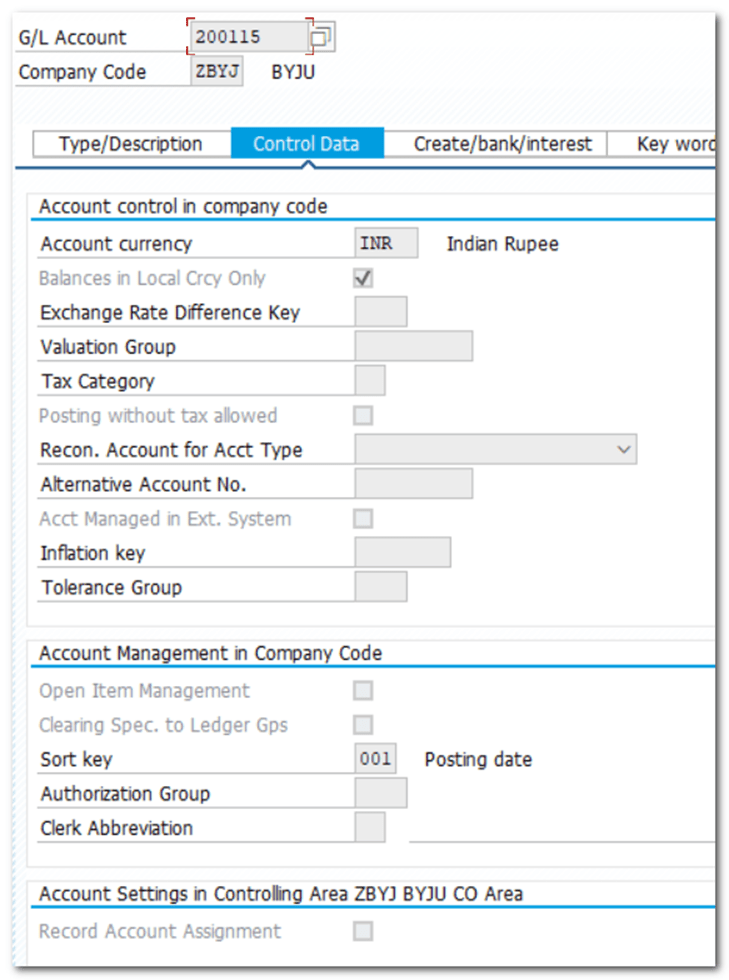The width and height of the screenshot is (729, 980).
Task: Click the Valuation Group input field
Action: point(413,346)
